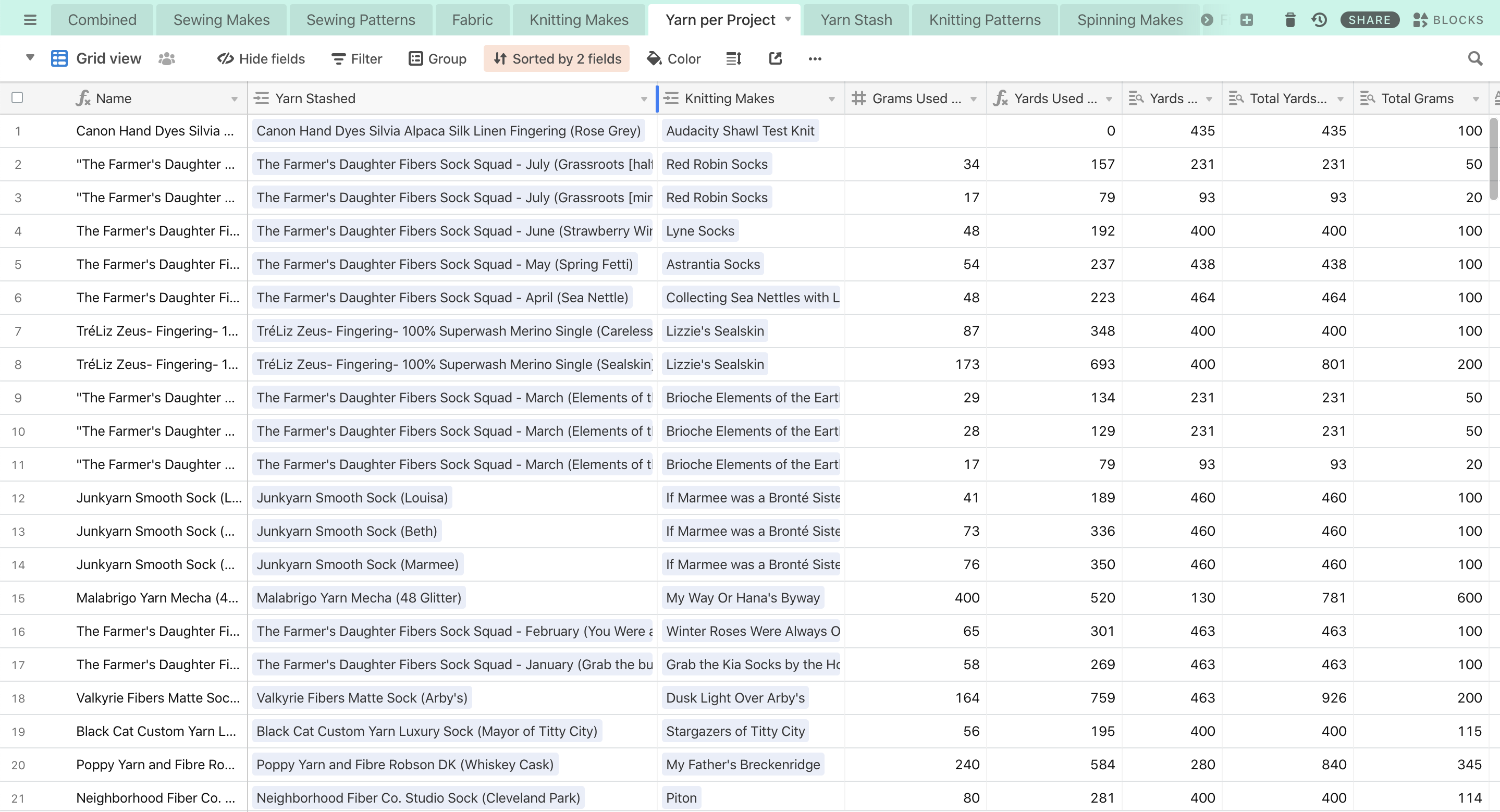Viewport: 1500px width, 812px height.
Task: Switch to the Yarn Stash tab
Action: click(856, 20)
